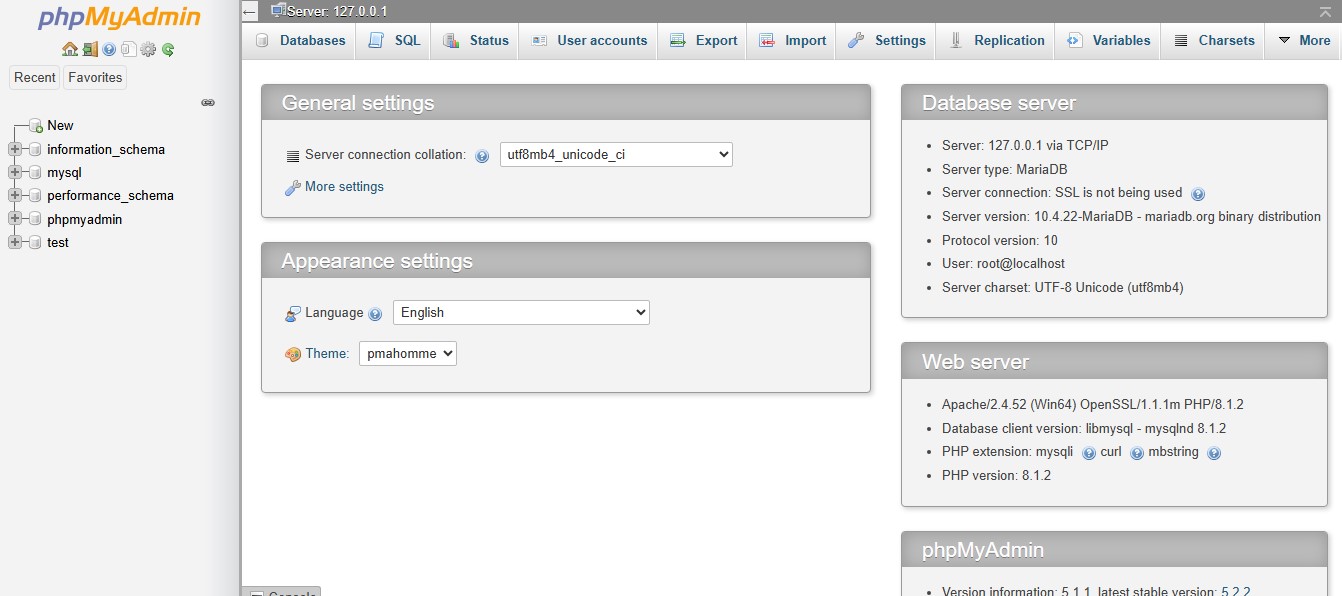
Task: Expand the mysql database tree node
Action: click(15, 172)
